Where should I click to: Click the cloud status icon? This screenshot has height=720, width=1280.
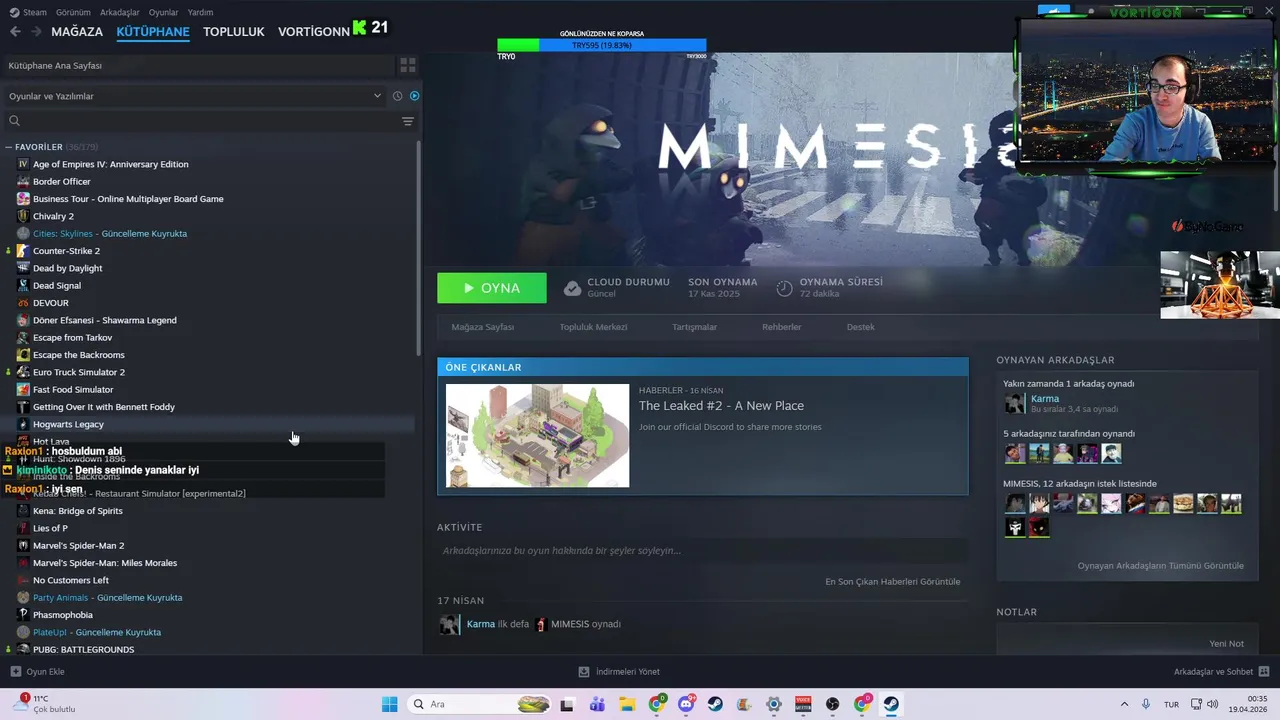[572, 288]
